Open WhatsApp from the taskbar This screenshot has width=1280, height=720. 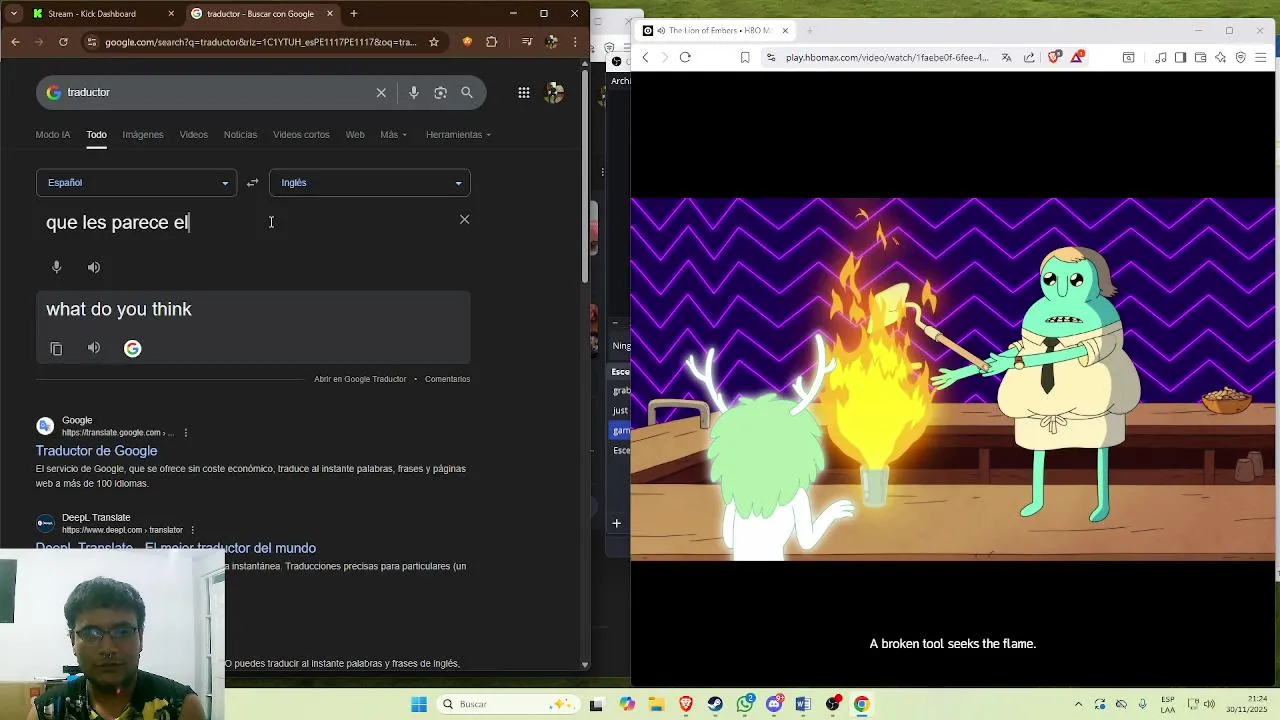pos(745,704)
